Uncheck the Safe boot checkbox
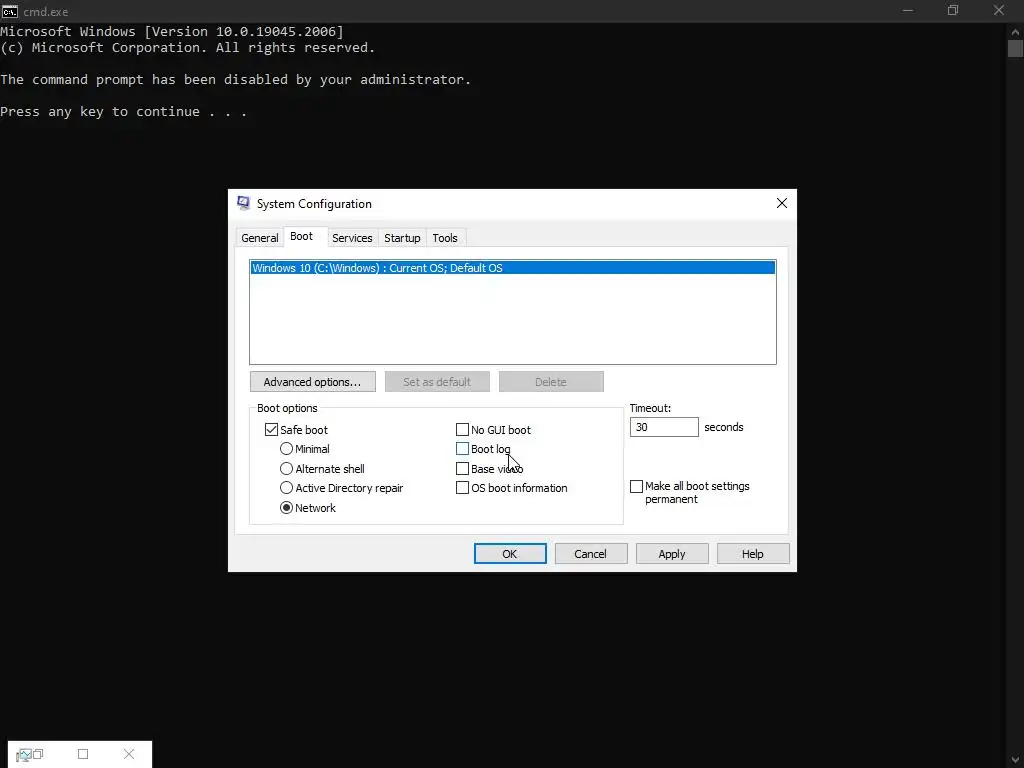Screen dimensions: 1024x768 pyautogui.click(x=271, y=430)
